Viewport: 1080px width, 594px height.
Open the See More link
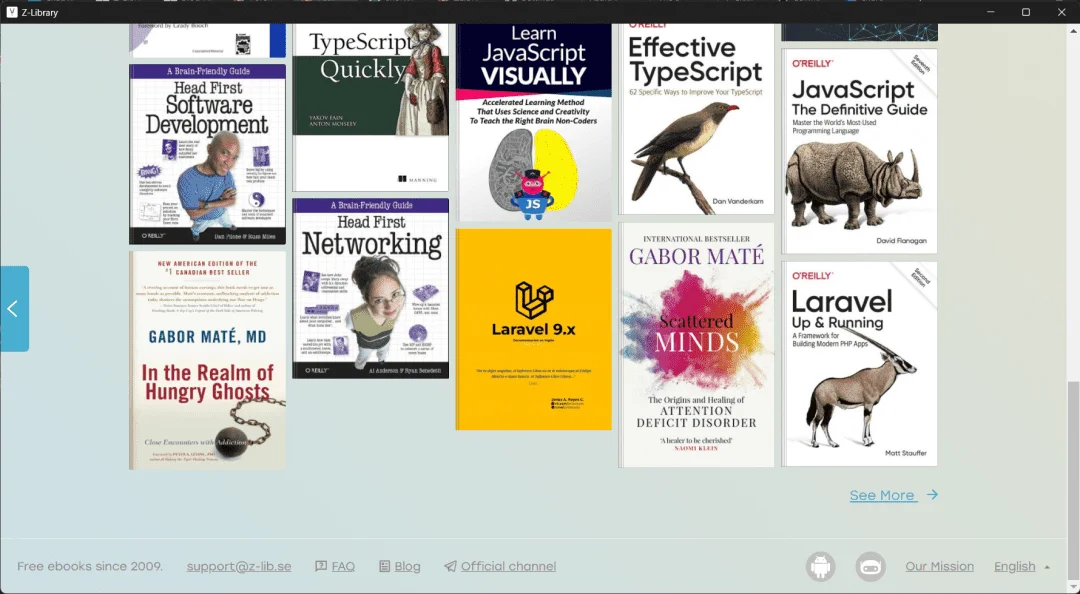(x=882, y=495)
